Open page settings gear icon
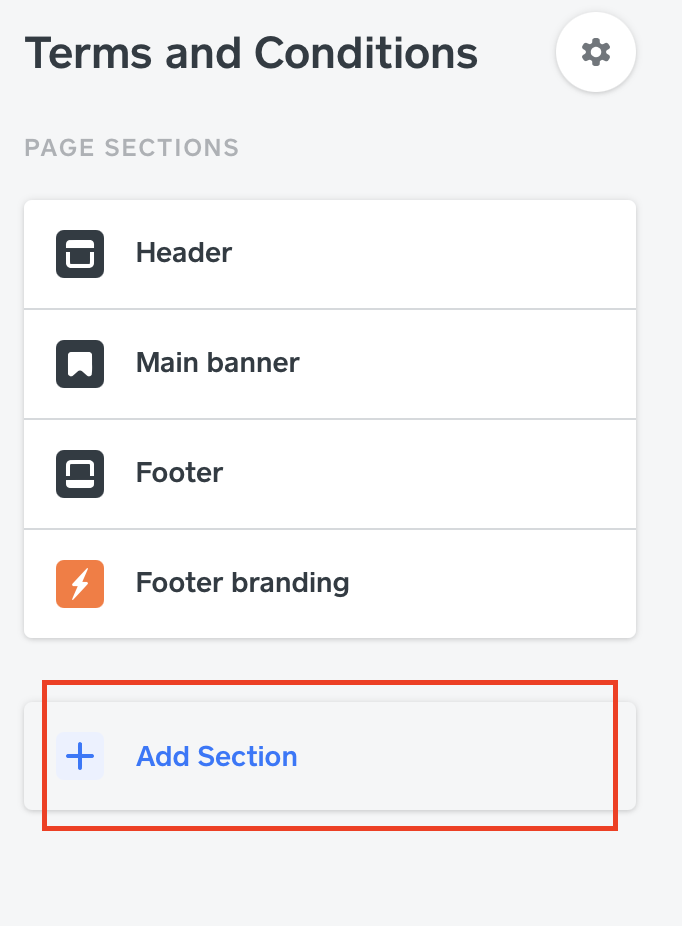 596,52
